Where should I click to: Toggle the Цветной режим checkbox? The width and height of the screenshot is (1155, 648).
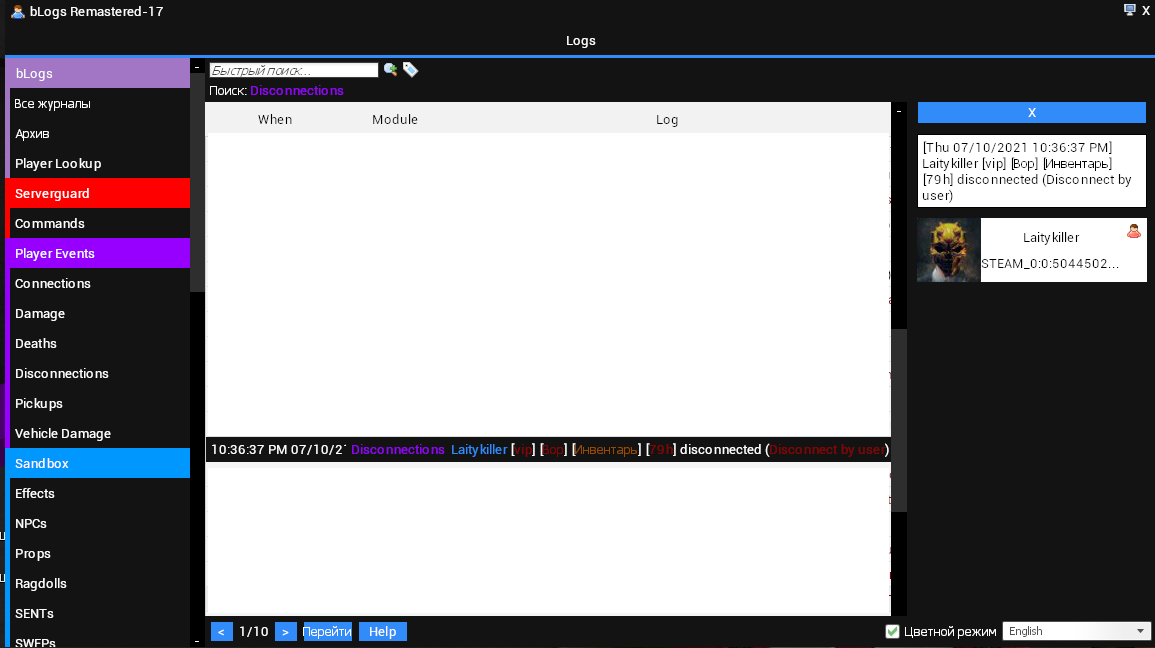coord(892,631)
